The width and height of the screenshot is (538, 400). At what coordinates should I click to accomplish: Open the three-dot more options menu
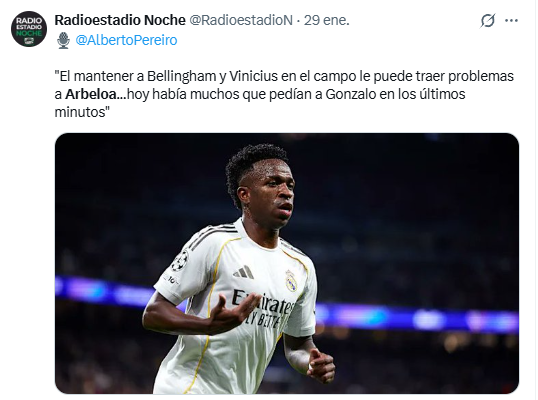tap(511, 21)
